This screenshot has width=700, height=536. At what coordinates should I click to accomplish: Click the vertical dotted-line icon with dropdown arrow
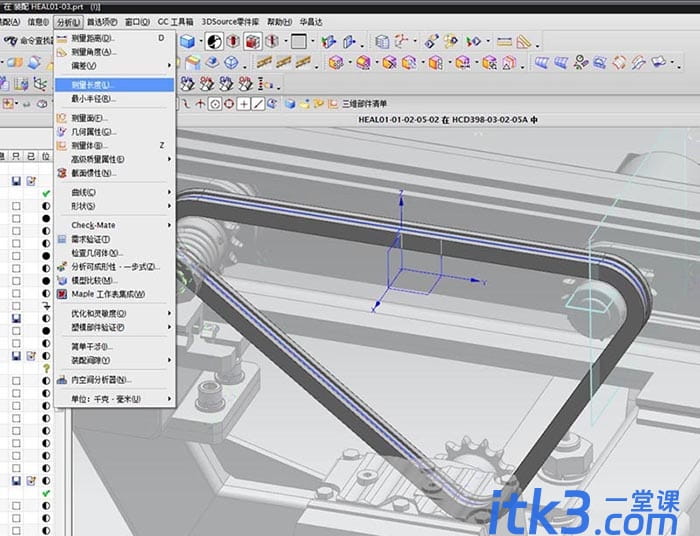point(267,84)
